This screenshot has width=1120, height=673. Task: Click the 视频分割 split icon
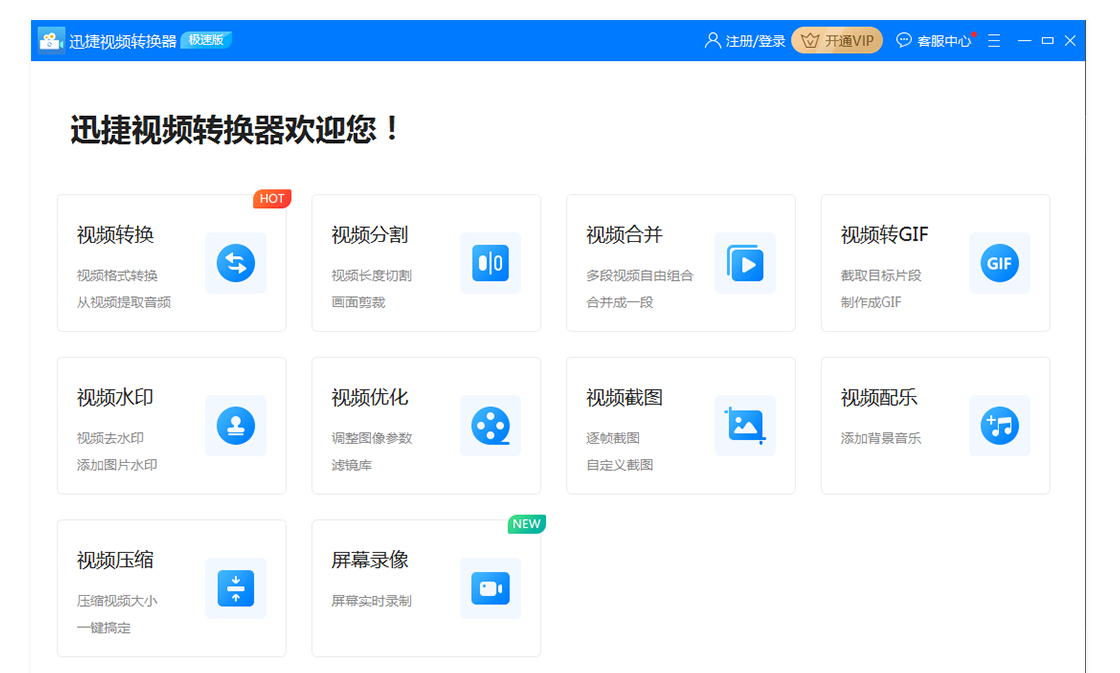[490, 263]
